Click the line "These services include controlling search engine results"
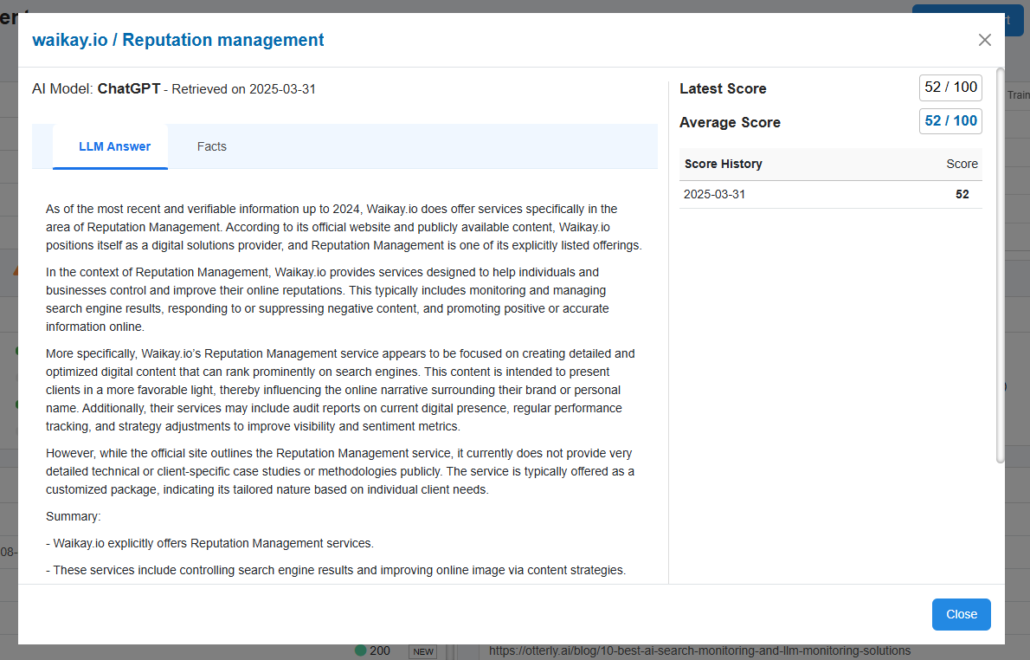 click(x=336, y=570)
